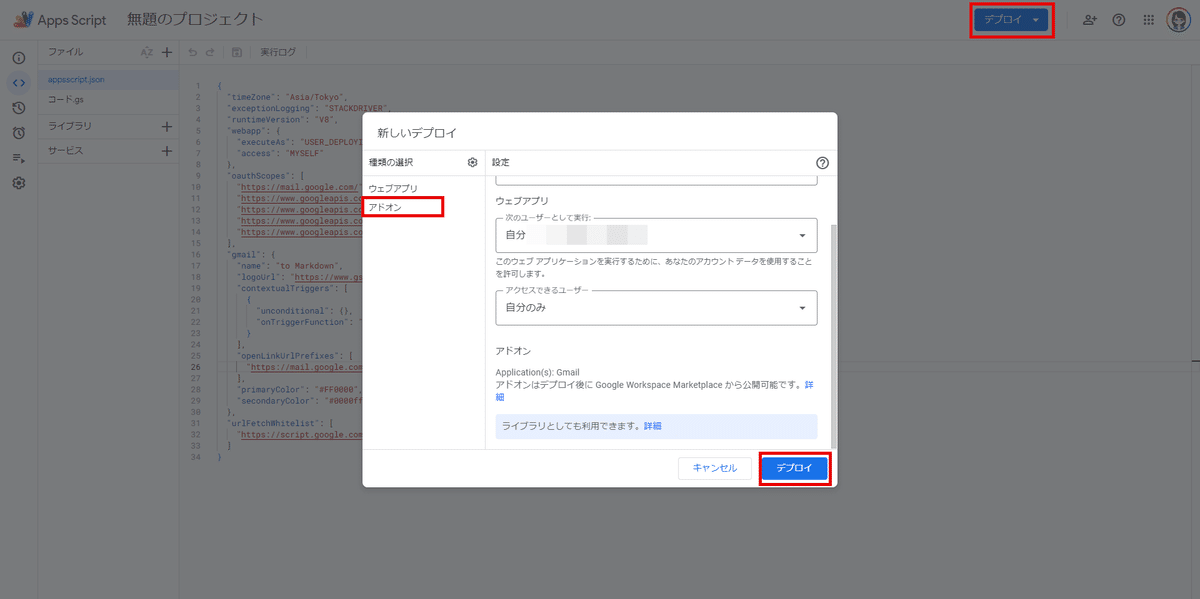
Task: Expand the アクセスできるユーザー dropdown
Action: [657, 308]
